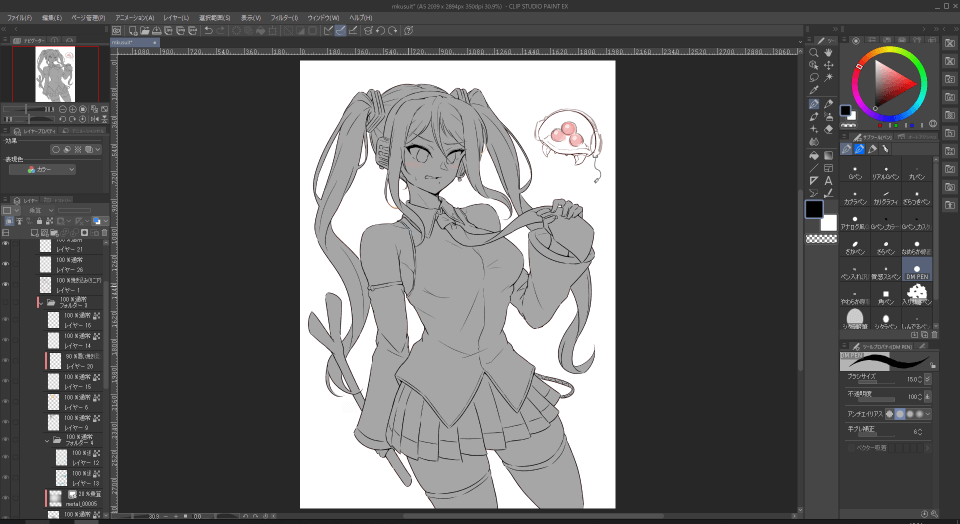
Task: Select the Eraser tool
Action: point(828,129)
